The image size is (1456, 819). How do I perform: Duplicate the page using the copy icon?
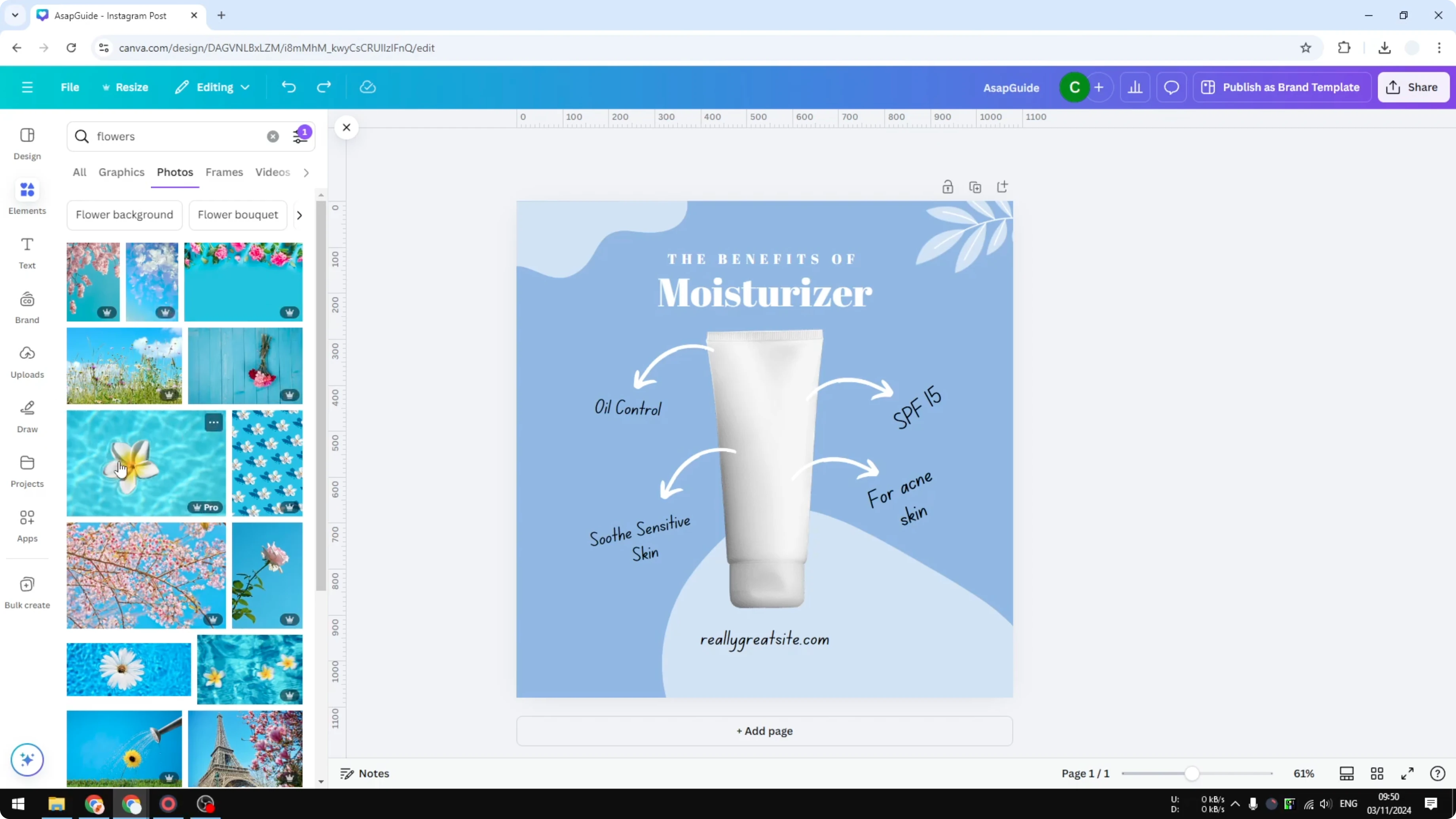(x=975, y=186)
